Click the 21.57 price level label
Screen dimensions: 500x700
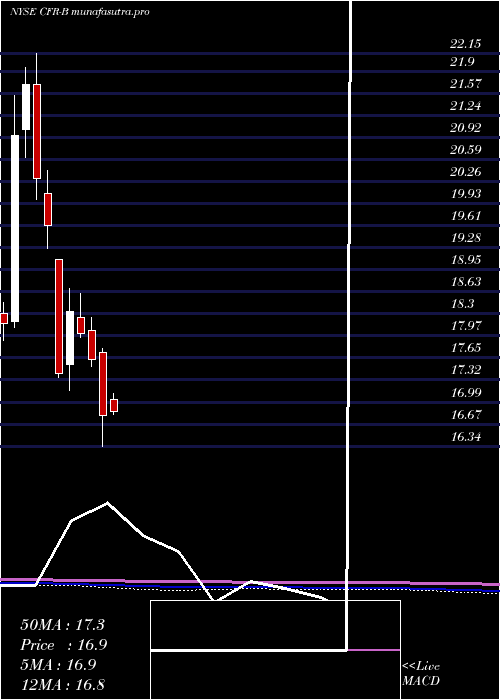(x=466, y=84)
